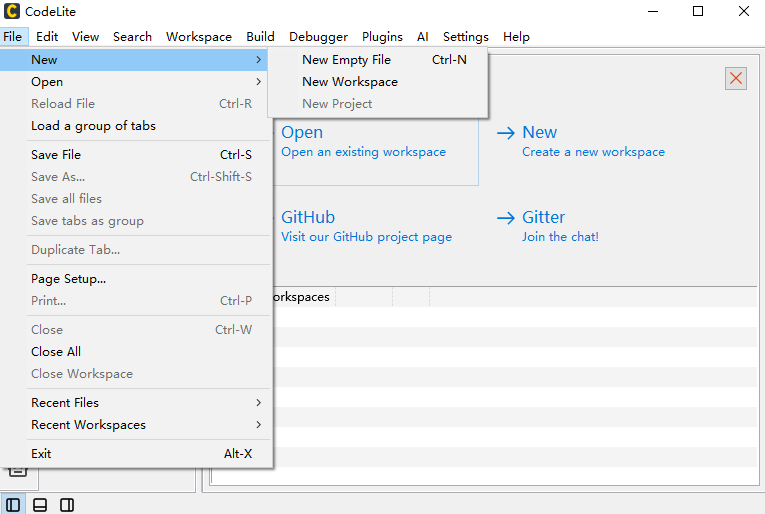This screenshot has width=765, height=514.
Task: Choose Save File
Action: 134,155
